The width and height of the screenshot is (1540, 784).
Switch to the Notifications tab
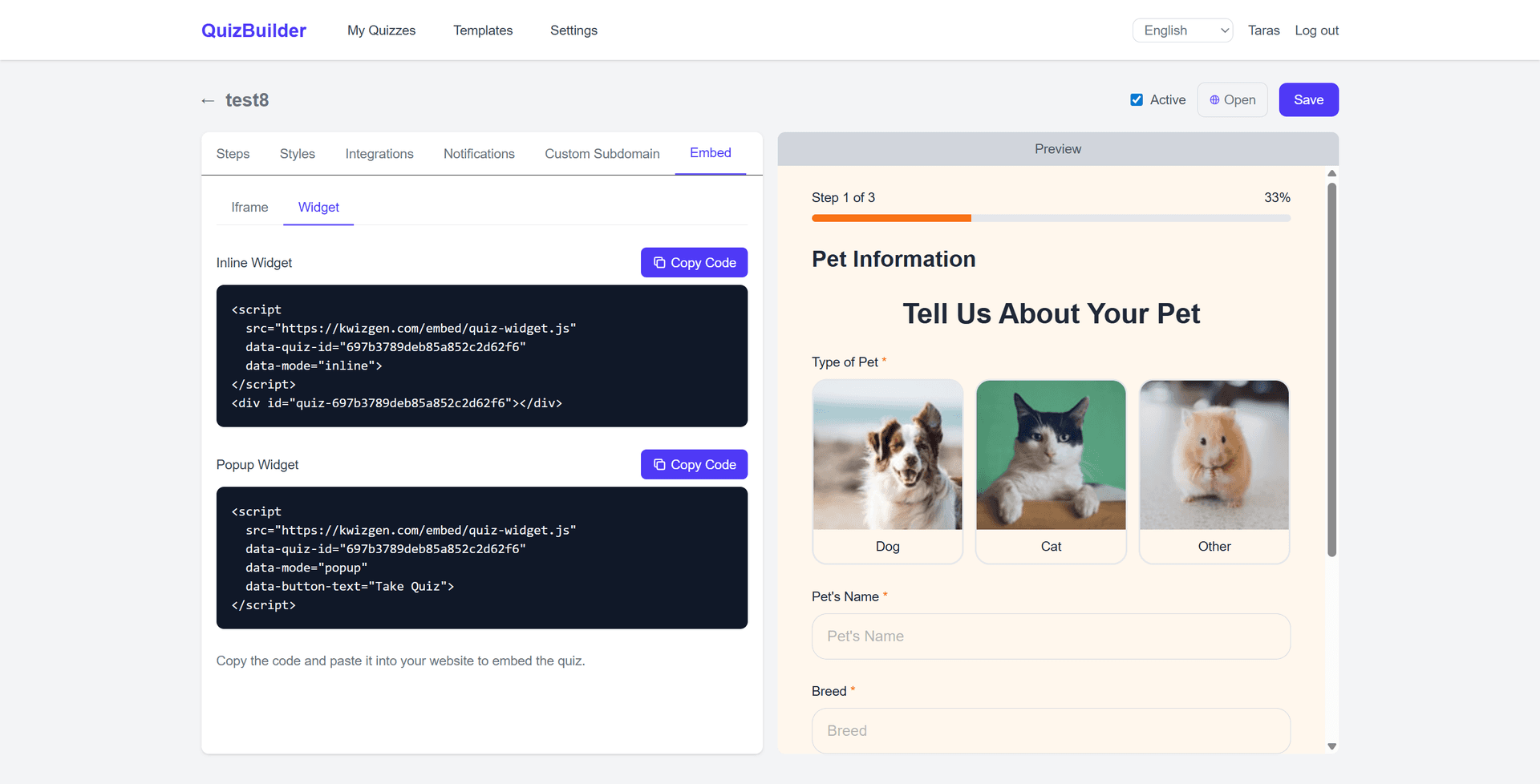point(479,153)
